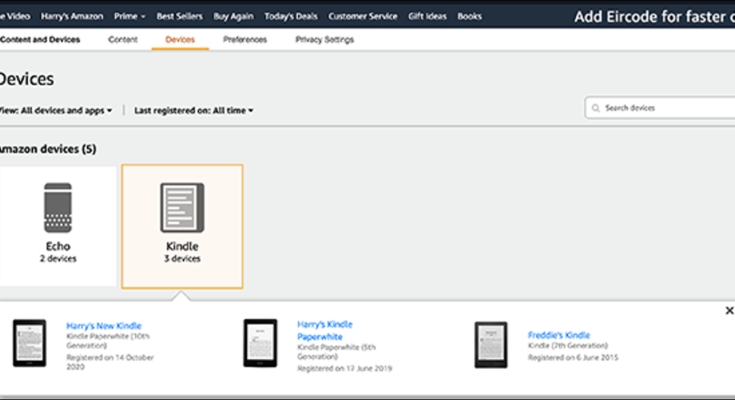
Task: Click Harry's Kindle Paperwhite link
Action: [x=325, y=330]
